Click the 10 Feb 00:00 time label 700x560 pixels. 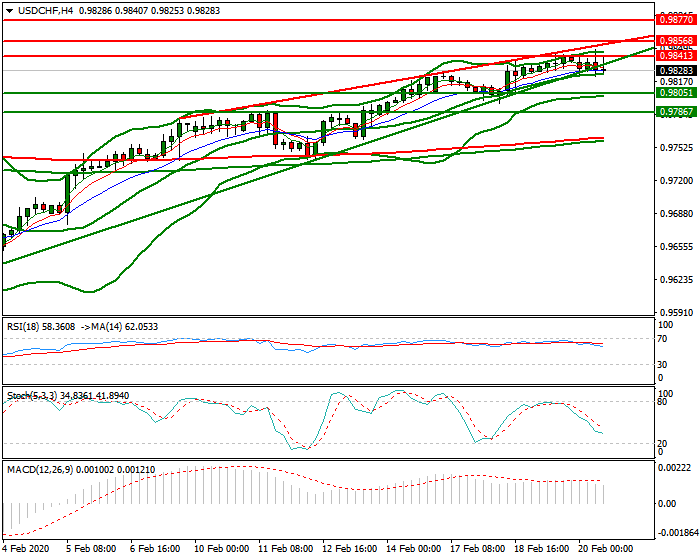pos(222,549)
